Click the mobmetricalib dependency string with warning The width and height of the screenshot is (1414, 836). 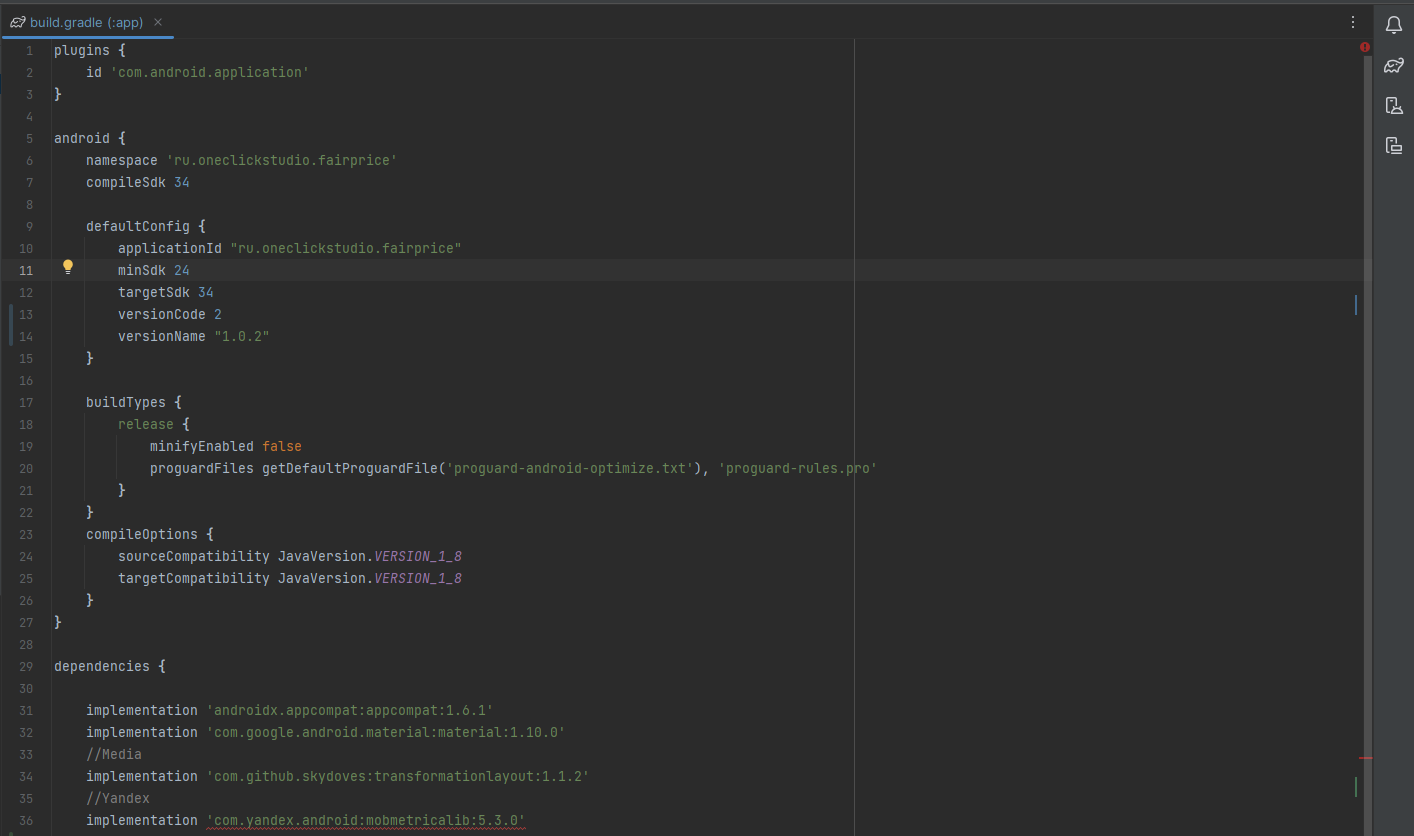366,821
